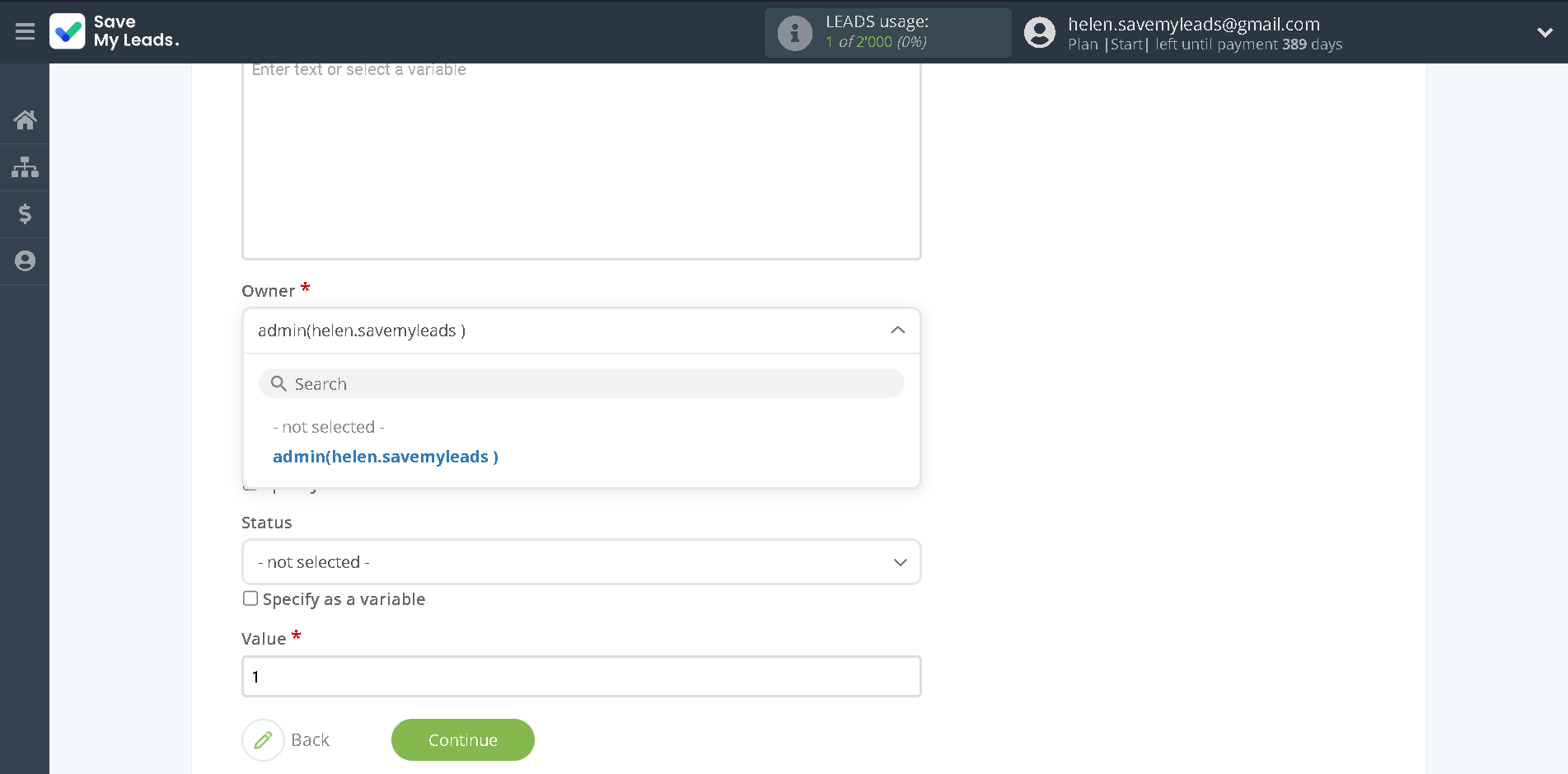Click the Status dropdown chevron arrow
Image resolution: width=1568 pixels, height=774 pixels.
click(x=901, y=562)
